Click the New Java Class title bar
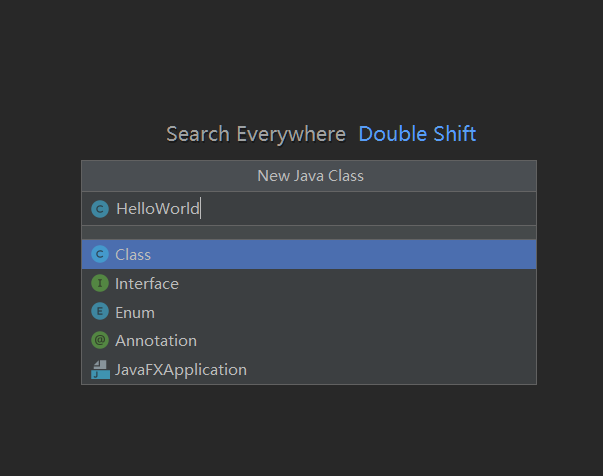Viewport: 603px width, 476px height. 309,176
